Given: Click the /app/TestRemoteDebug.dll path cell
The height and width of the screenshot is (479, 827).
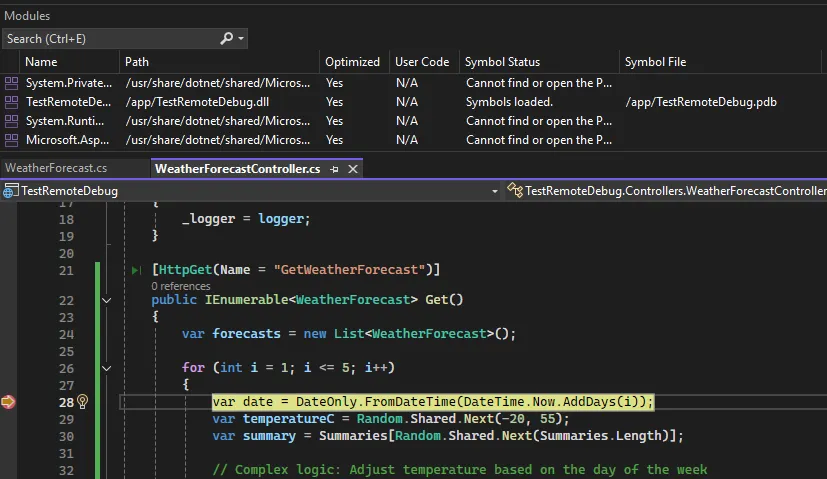Looking at the screenshot, I should 197,102.
